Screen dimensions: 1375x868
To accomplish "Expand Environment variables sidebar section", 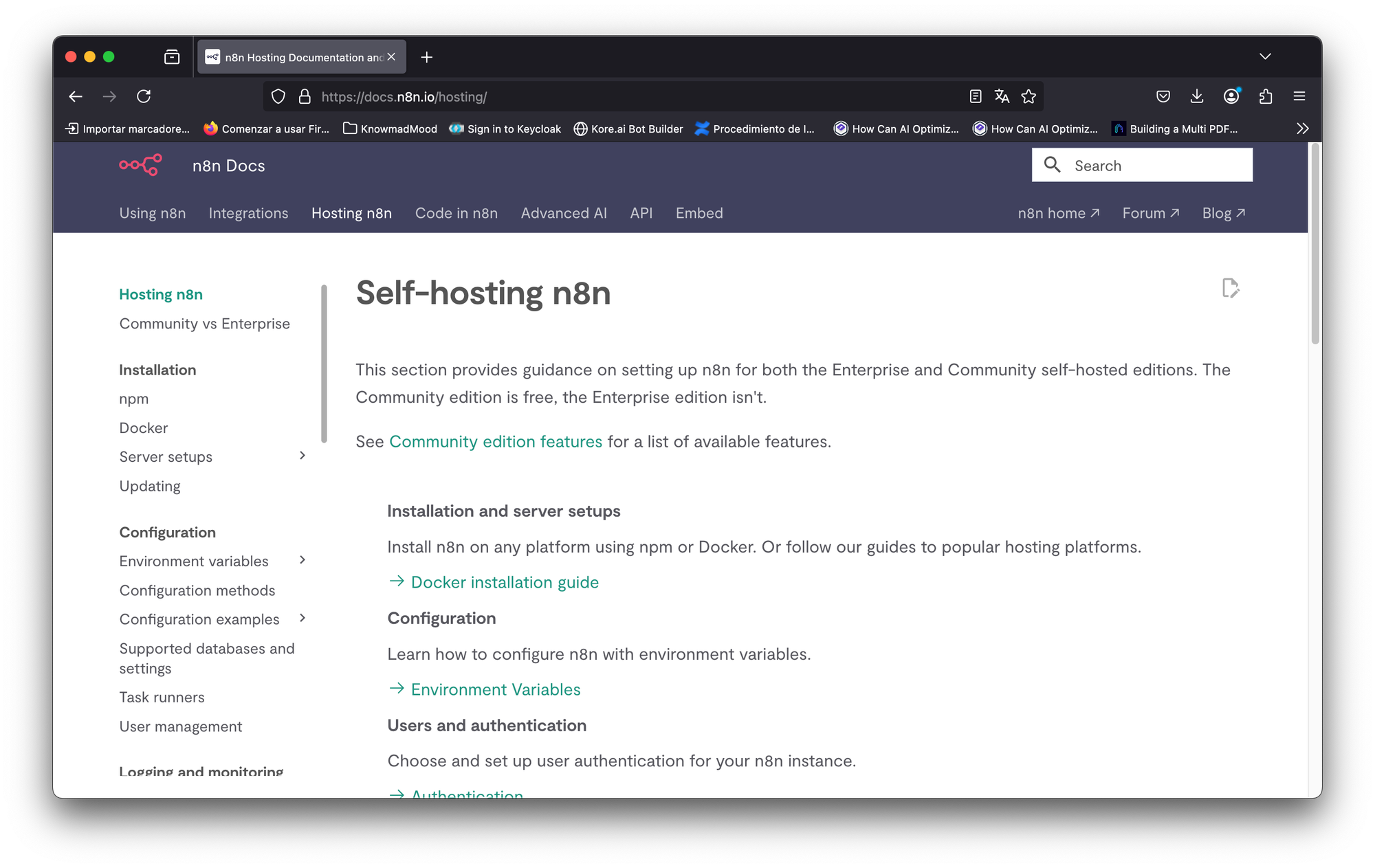I will tap(302, 560).
